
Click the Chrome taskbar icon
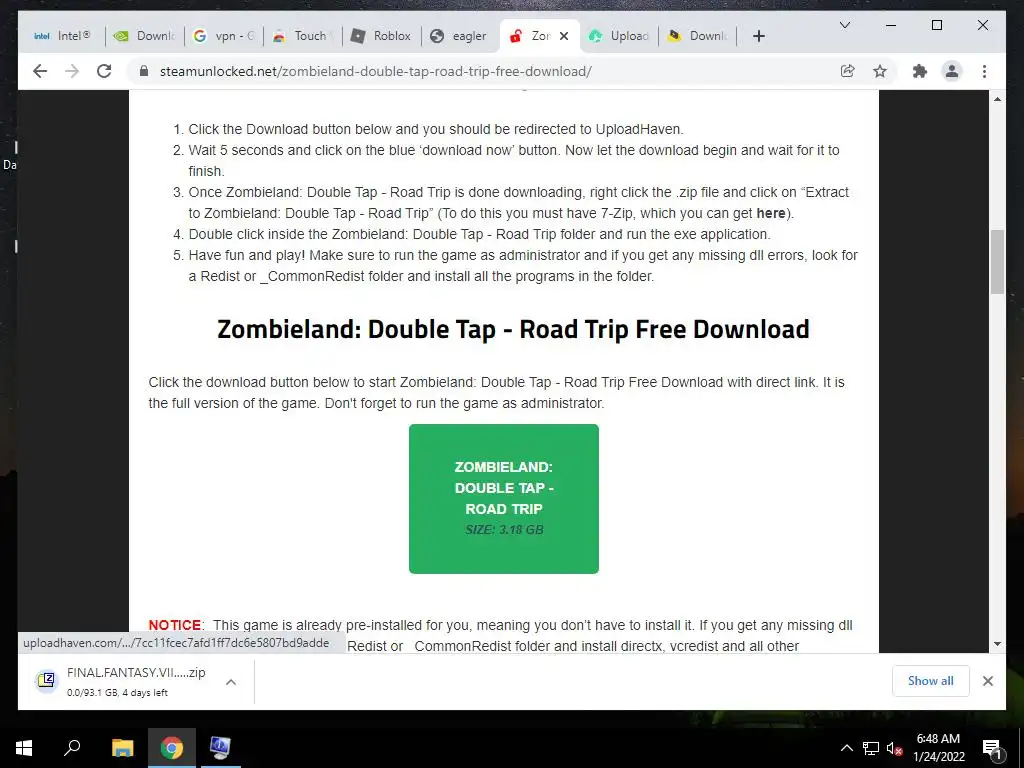(x=172, y=748)
